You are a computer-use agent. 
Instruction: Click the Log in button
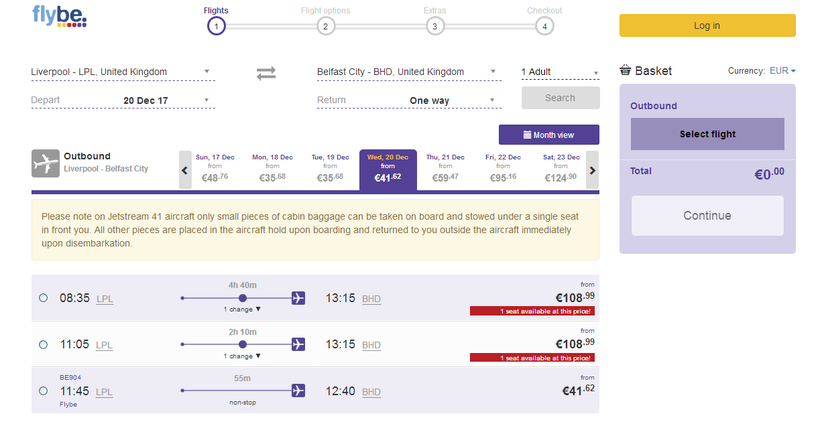706,26
